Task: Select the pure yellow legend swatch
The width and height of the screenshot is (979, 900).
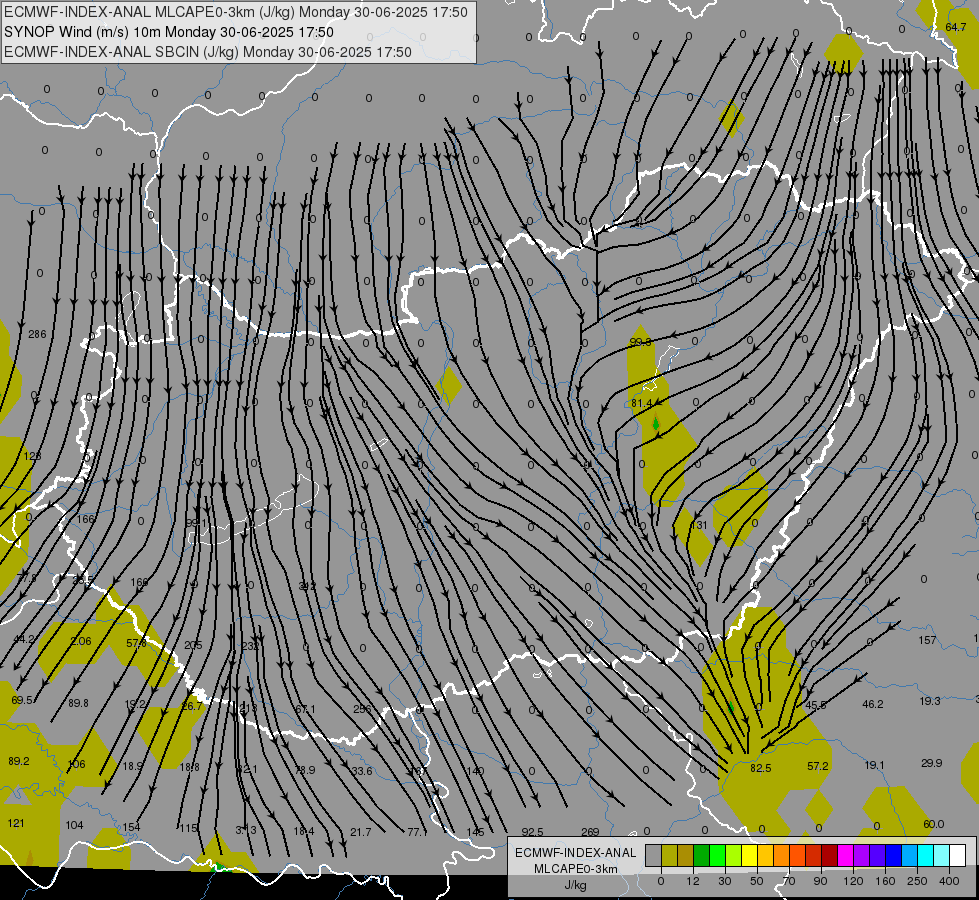Action: (750, 855)
